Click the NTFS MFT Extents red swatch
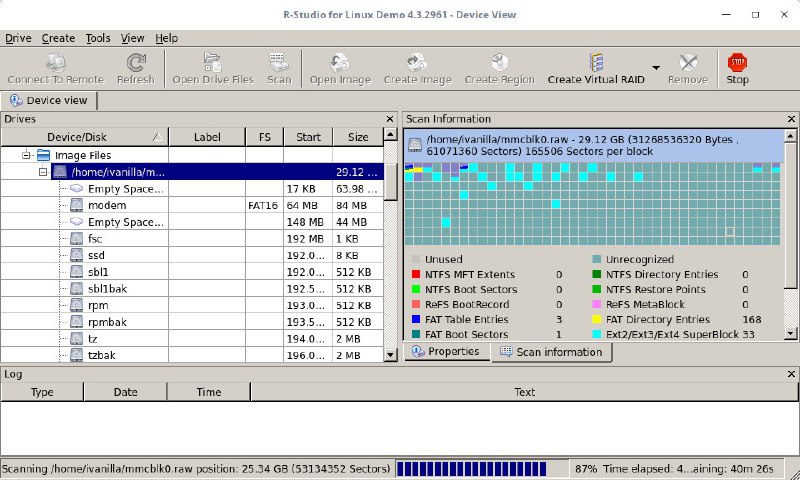The width and height of the screenshot is (800, 480). (x=416, y=274)
